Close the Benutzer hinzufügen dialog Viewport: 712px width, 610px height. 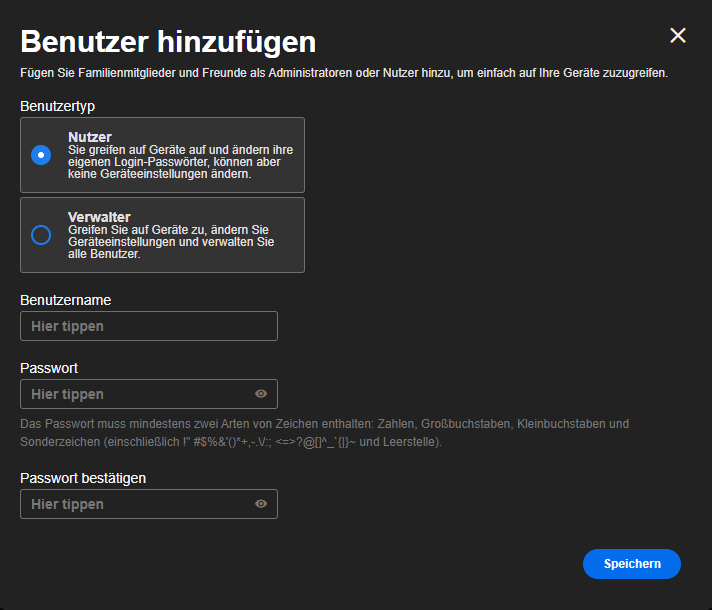tap(677, 35)
